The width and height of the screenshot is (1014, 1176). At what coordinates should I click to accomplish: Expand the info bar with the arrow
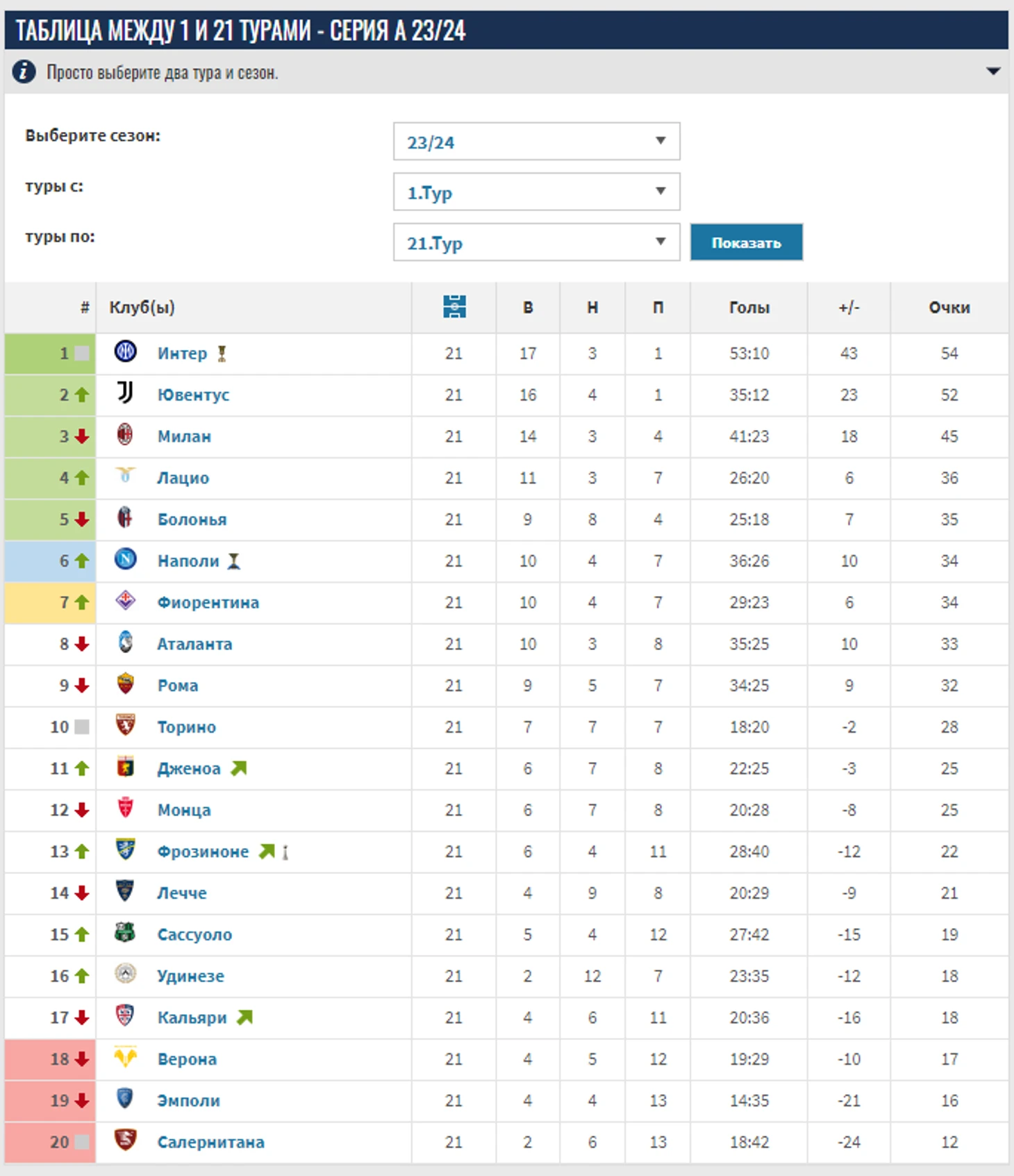[993, 71]
